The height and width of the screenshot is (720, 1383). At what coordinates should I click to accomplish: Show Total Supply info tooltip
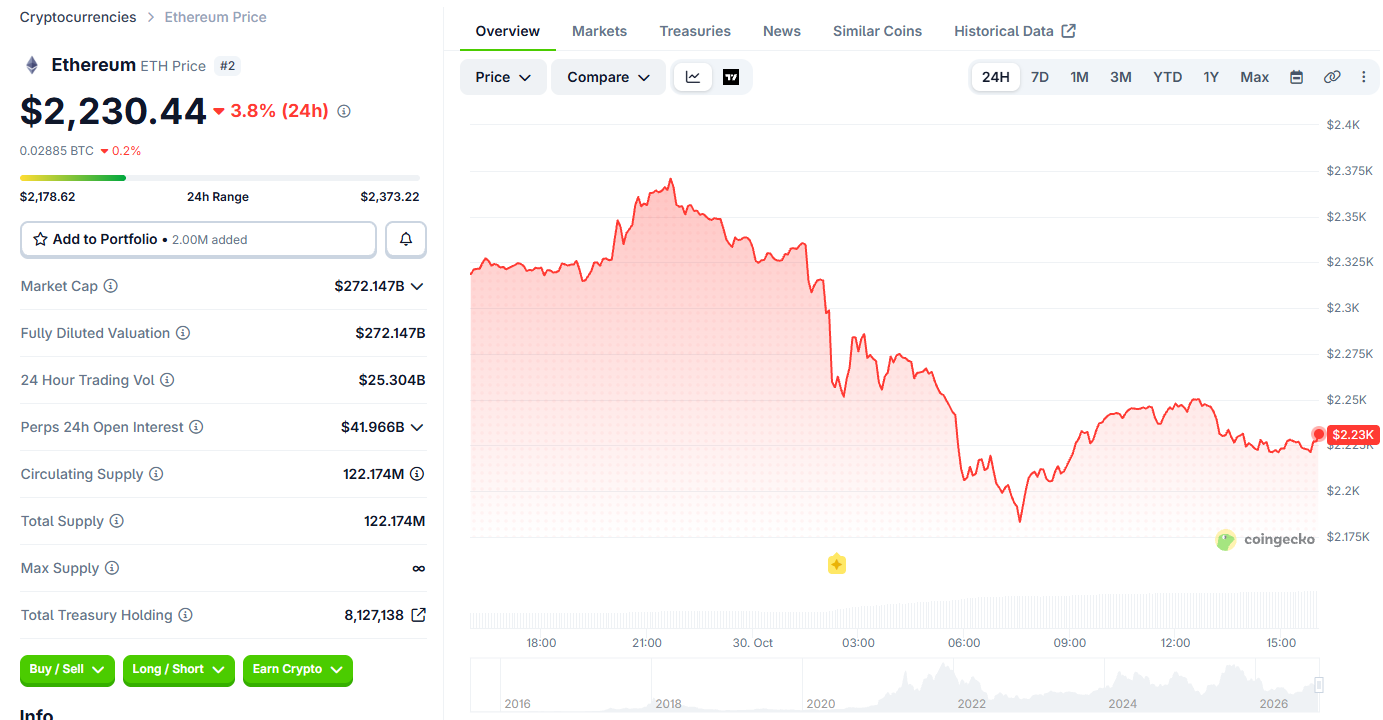(x=117, y=521)
